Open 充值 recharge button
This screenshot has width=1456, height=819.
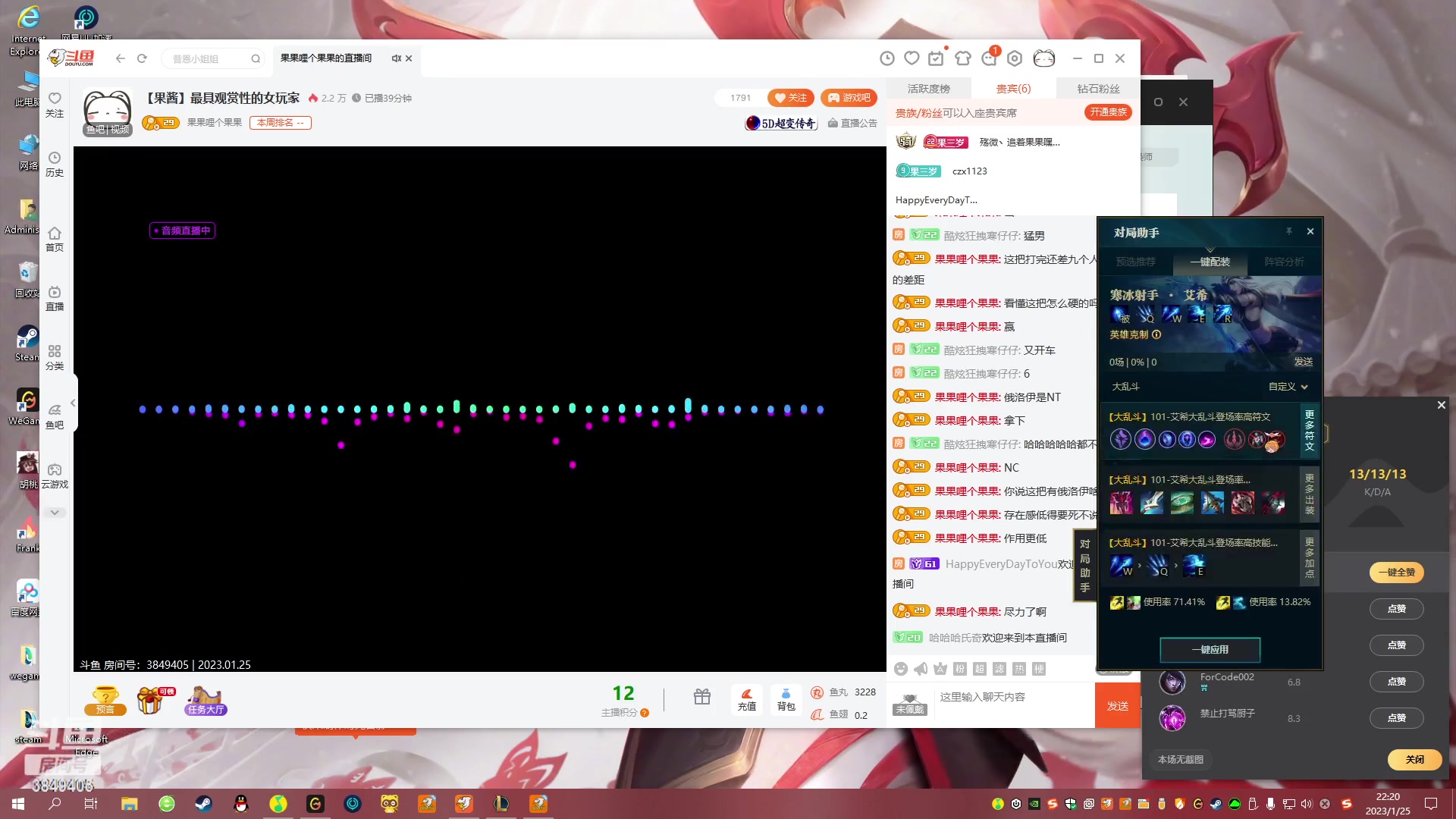(747, 699)
